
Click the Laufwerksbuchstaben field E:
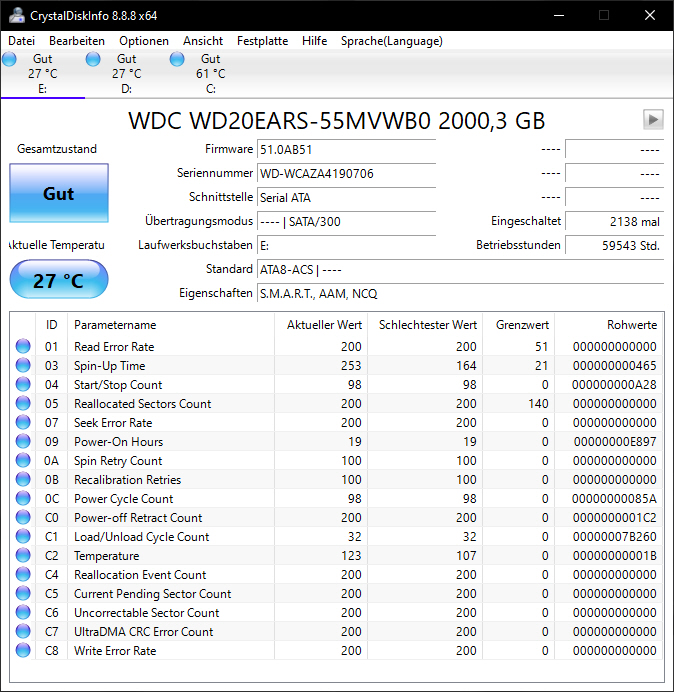[x=346, y=245]
